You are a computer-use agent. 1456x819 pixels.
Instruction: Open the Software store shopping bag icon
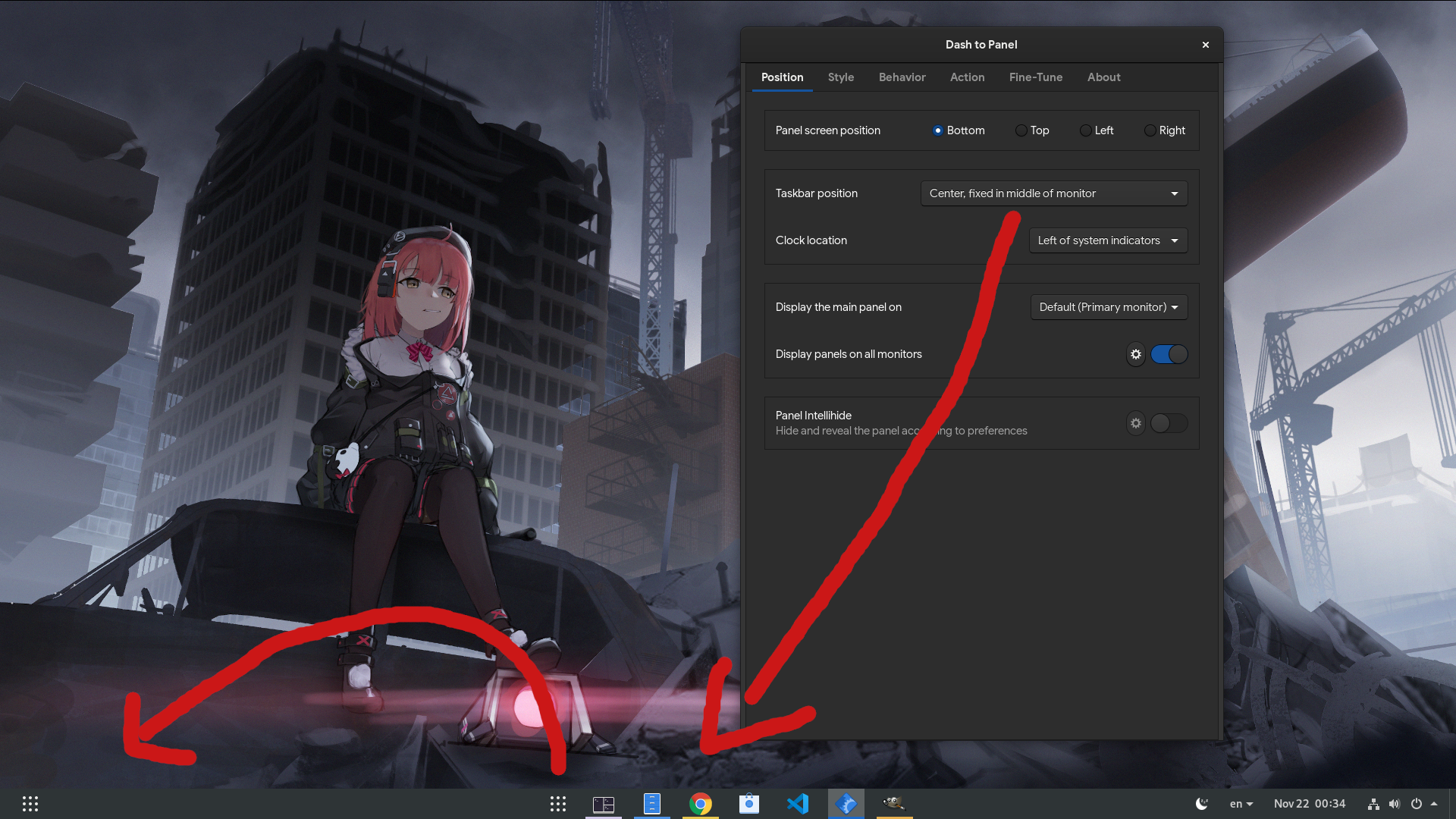point(749,804)
